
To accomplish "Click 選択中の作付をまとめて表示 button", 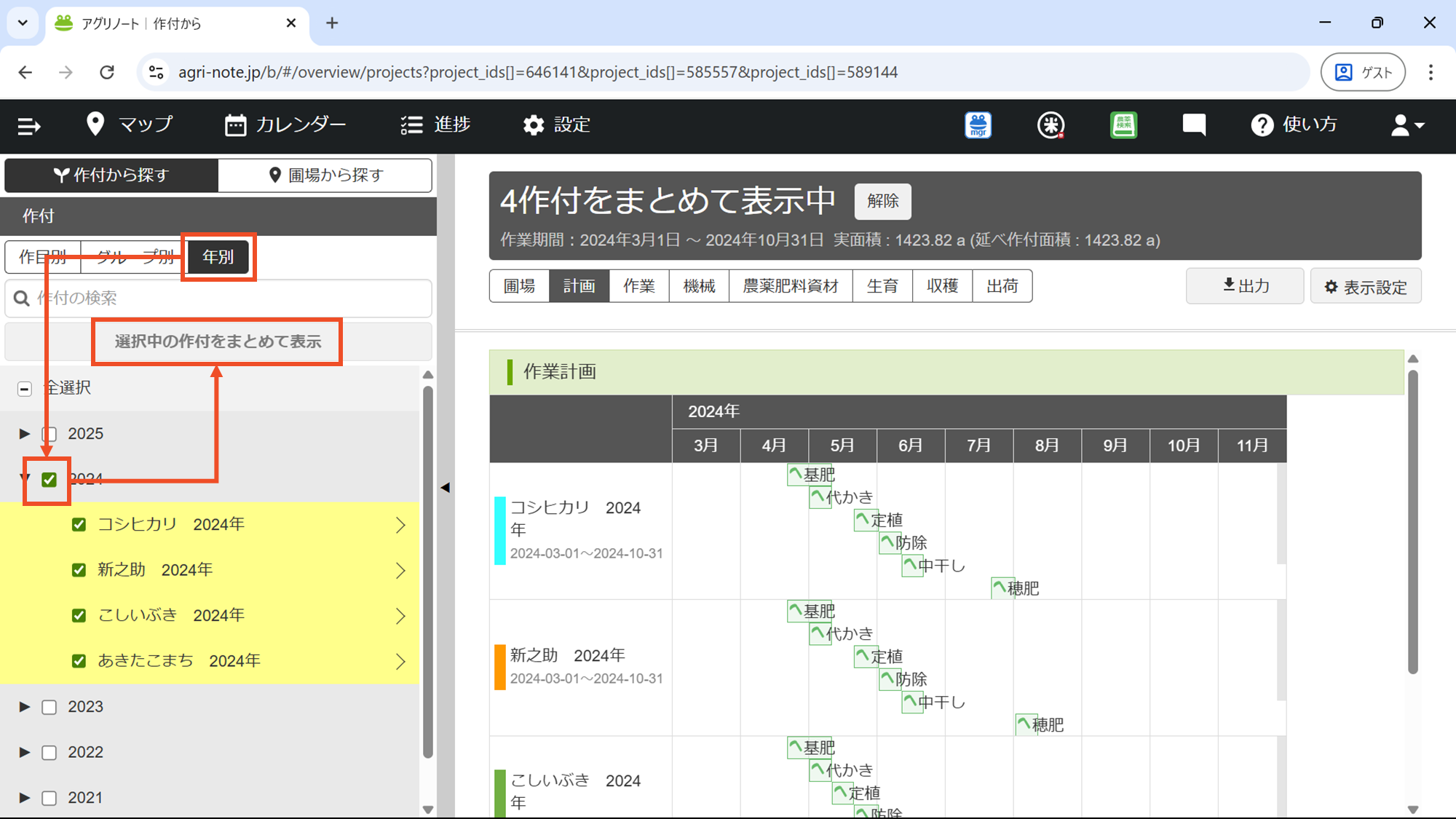I will pos(217,341).
